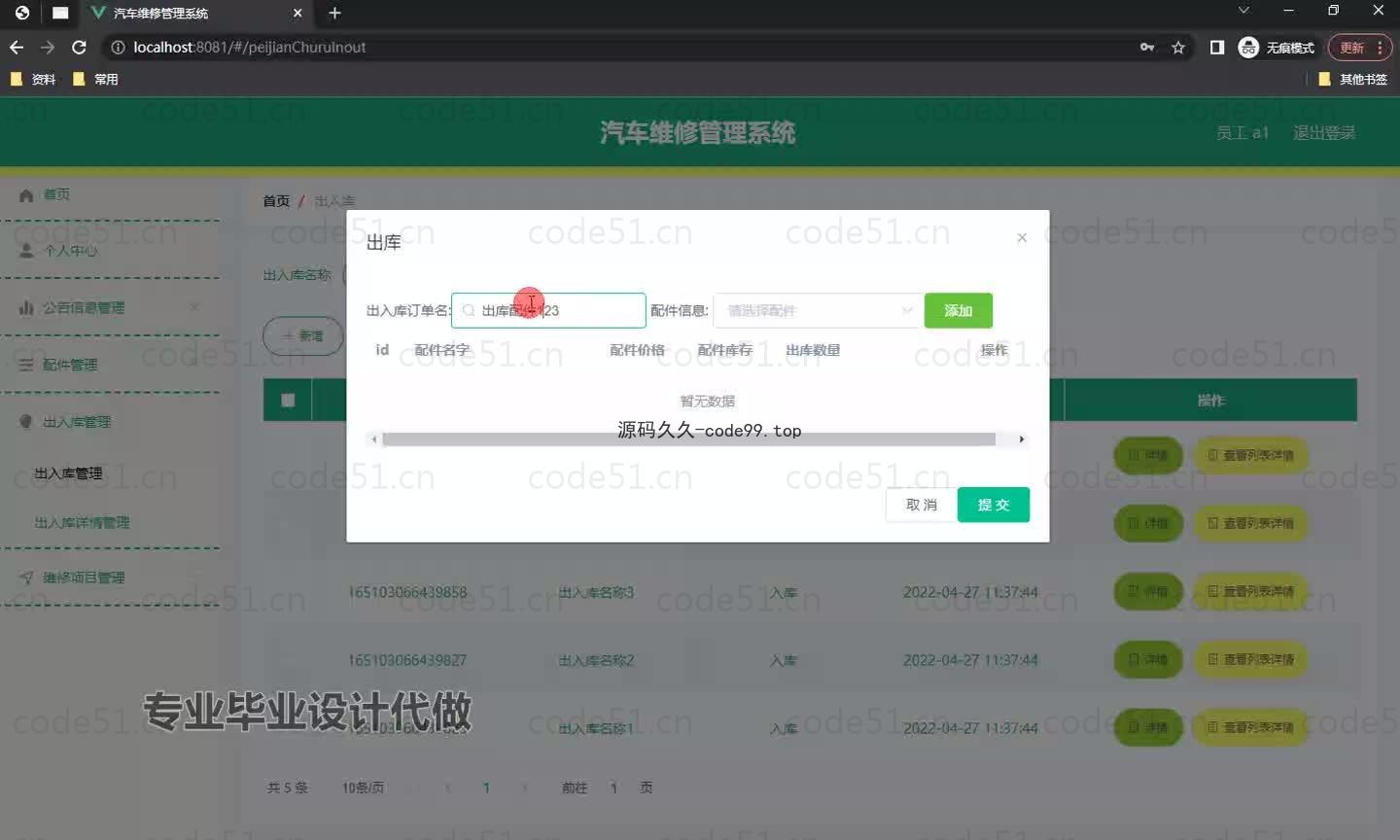Expand the 公告信息管理 sidebar menu
This screenshot has width=1400, height=840.
(x=110, y=307)
